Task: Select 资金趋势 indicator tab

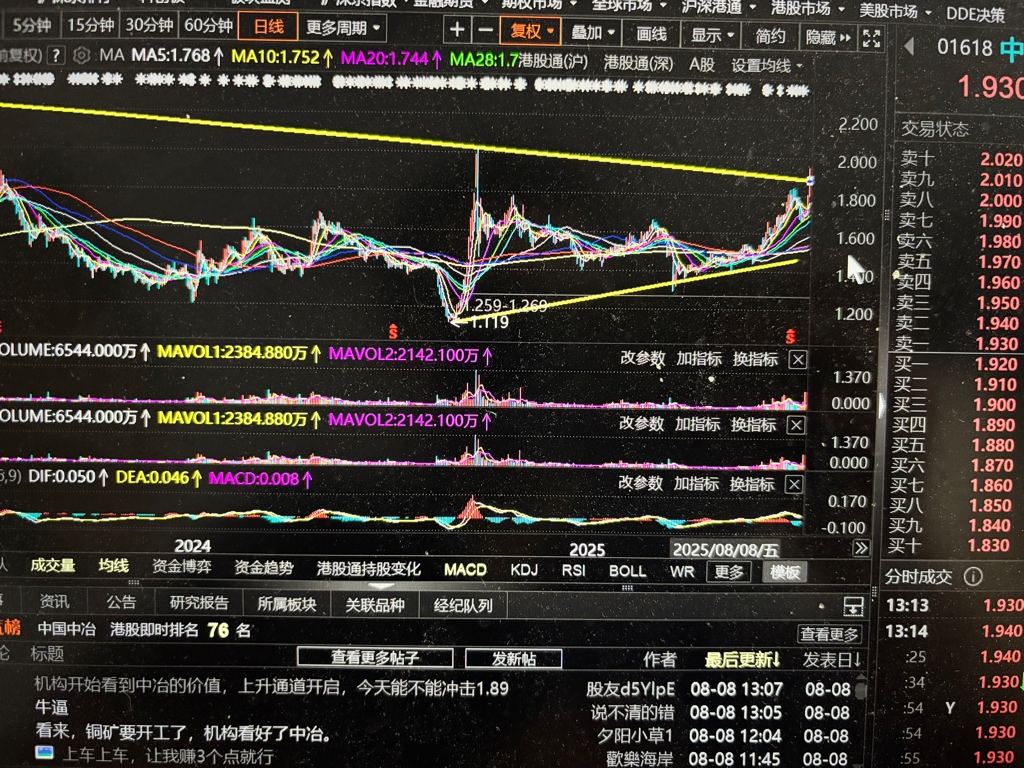Action: pyautogui.click(x=264, y=568)
